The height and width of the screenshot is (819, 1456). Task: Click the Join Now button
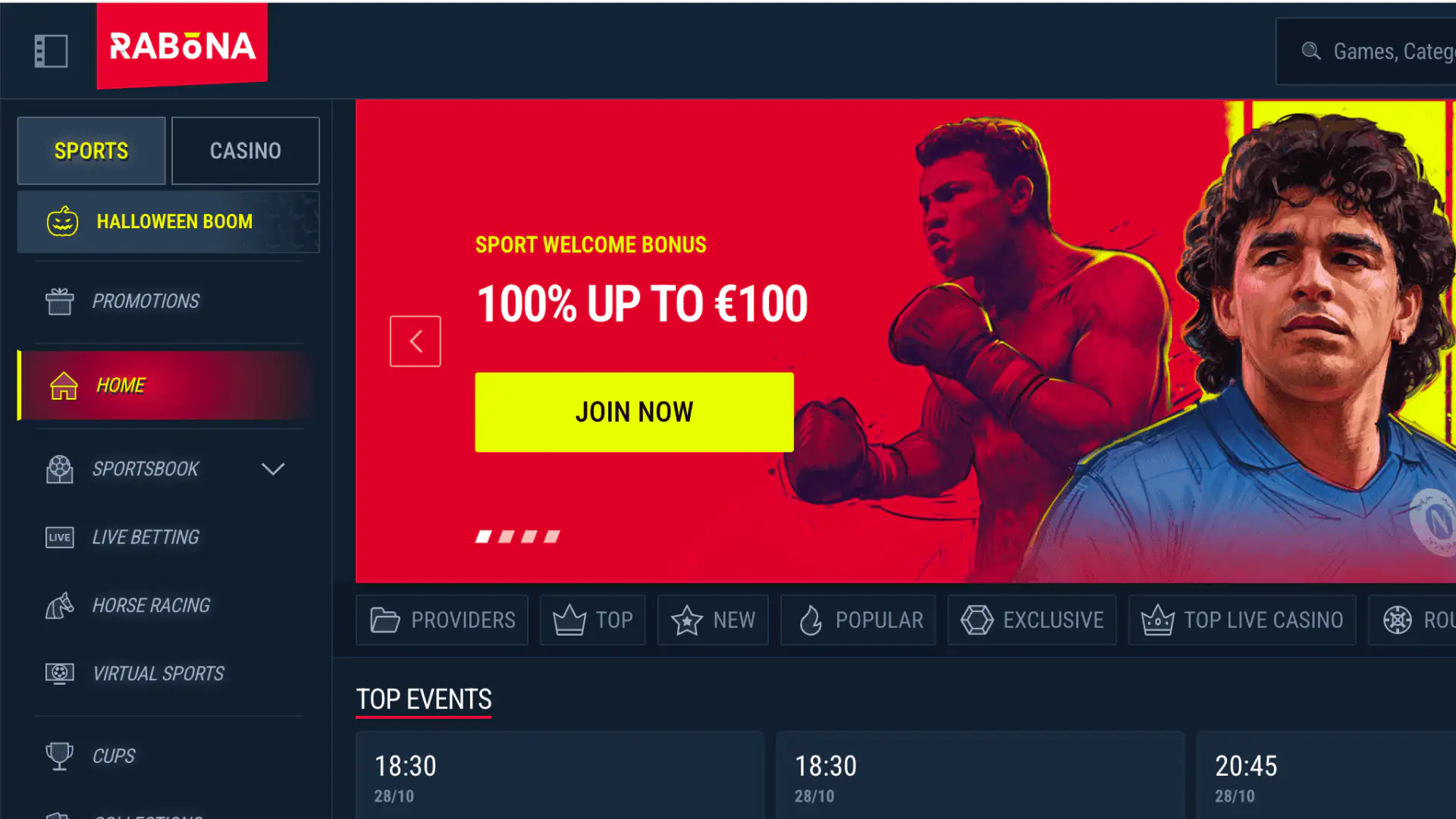[x=634, y=412]
